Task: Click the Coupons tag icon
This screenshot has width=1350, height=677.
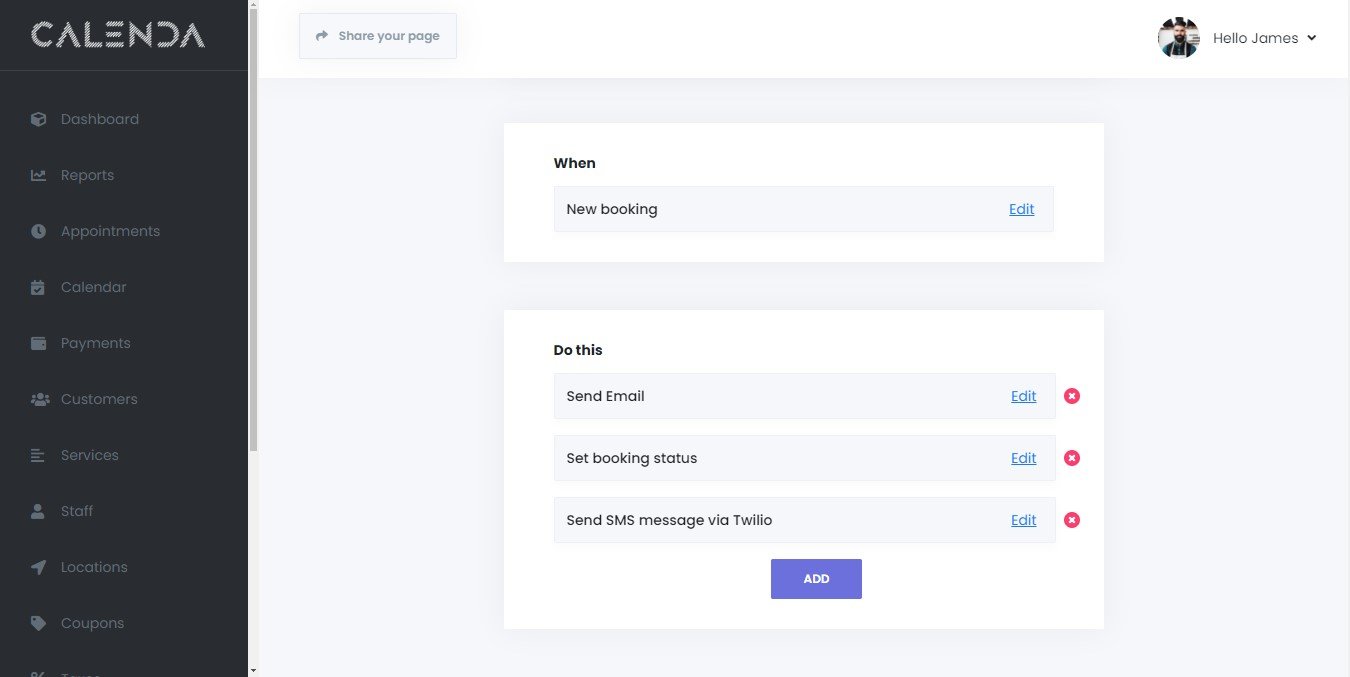Action: [x=38, y=623]
